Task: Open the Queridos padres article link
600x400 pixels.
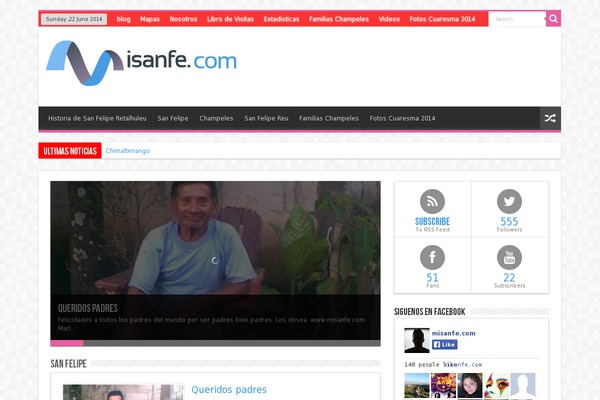Action: pyautogui.click(x=229, y=390)
